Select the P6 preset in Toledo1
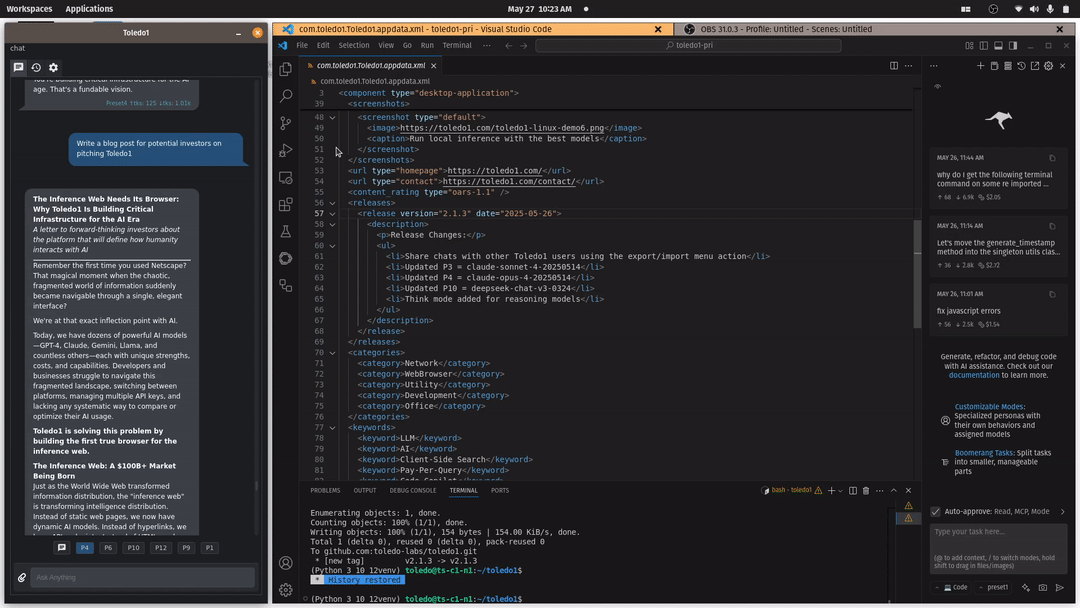Viewport: 1080px width, 608px height. (107, 548)
